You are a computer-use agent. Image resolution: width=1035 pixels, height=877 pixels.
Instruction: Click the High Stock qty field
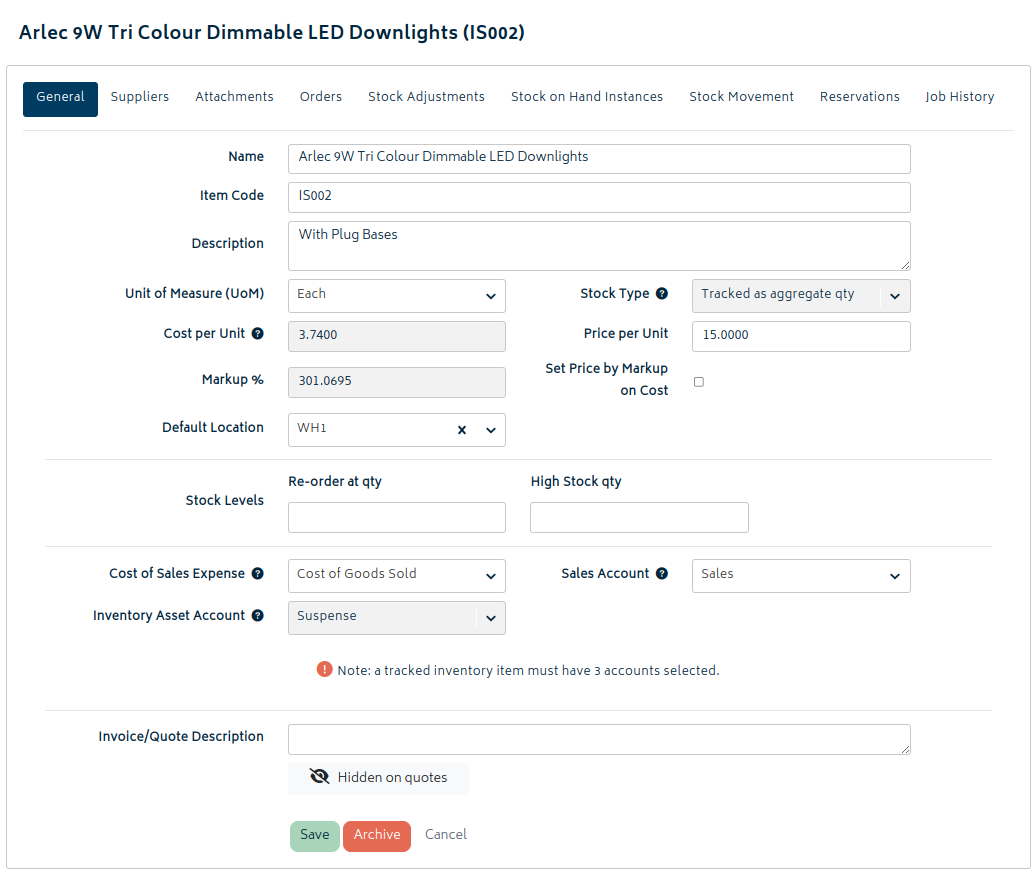639,517
